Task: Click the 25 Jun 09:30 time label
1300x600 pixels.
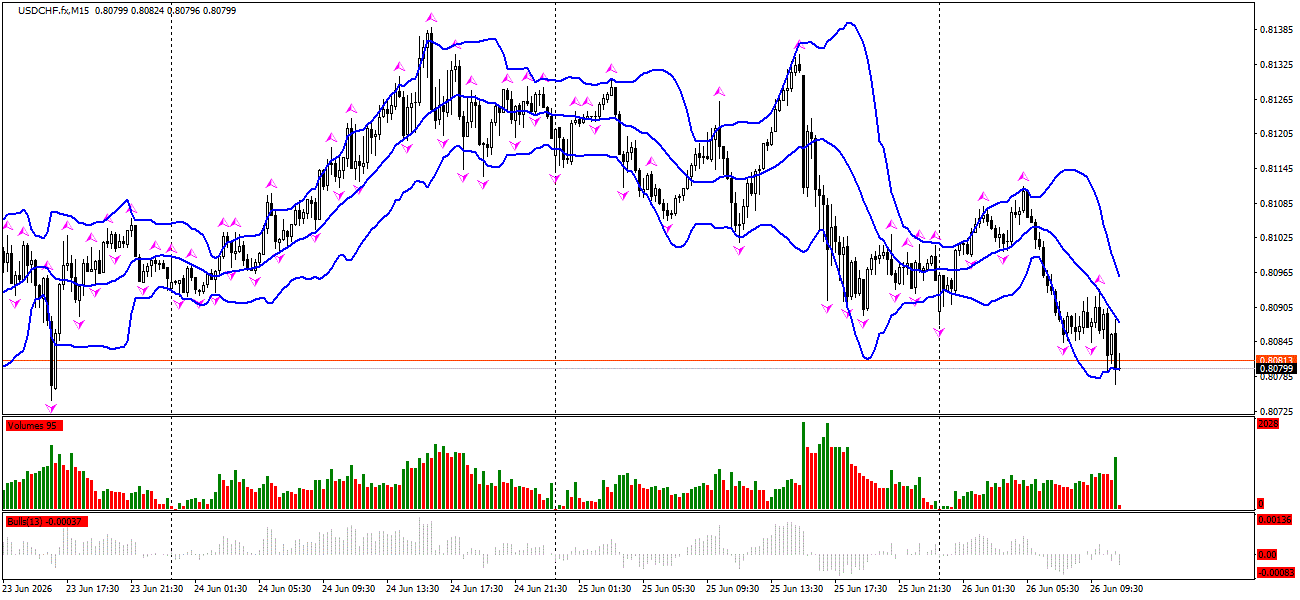Action: pyautogui.click(x=732, y=589)
